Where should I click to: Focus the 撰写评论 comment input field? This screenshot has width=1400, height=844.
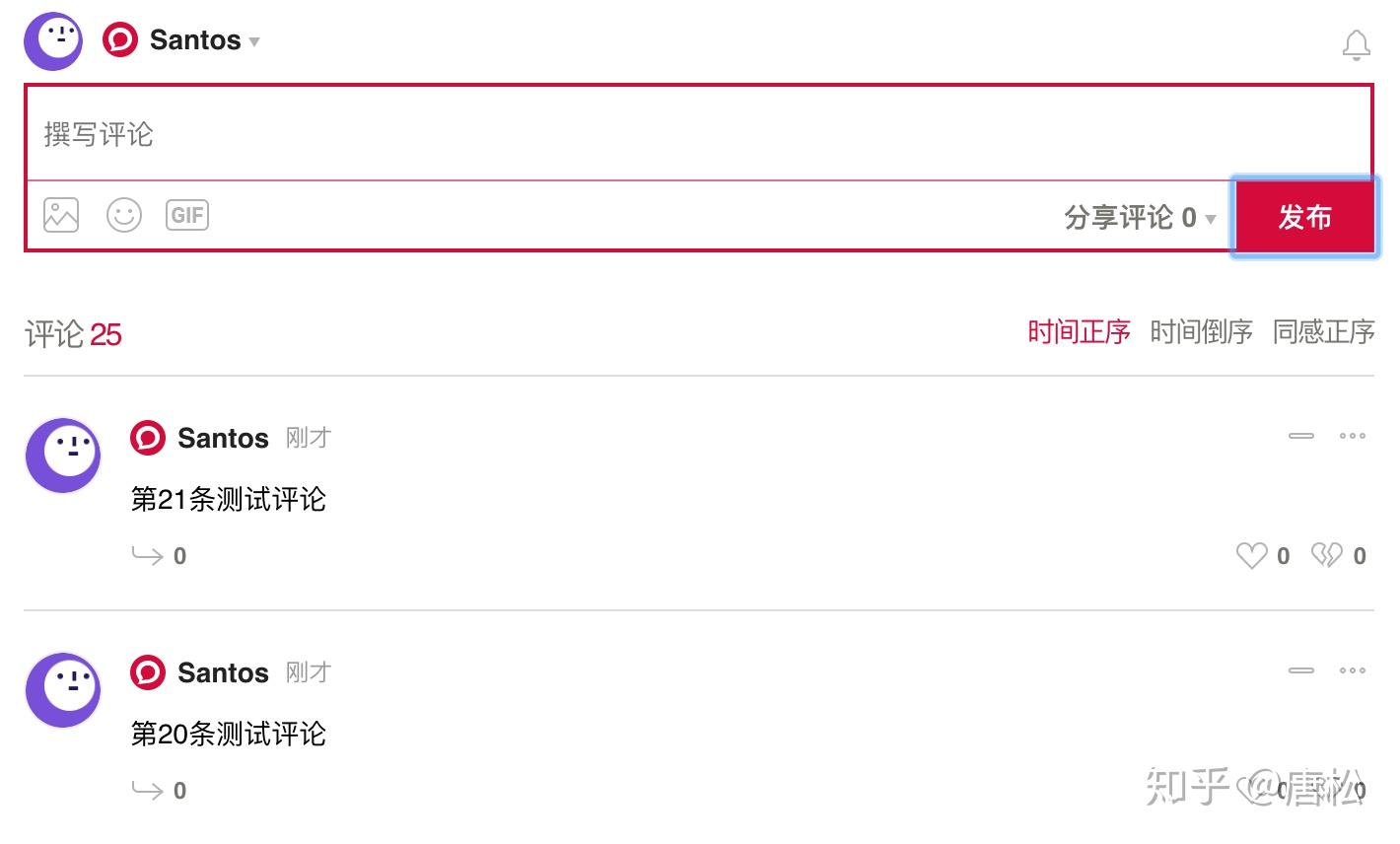(699, 134)
